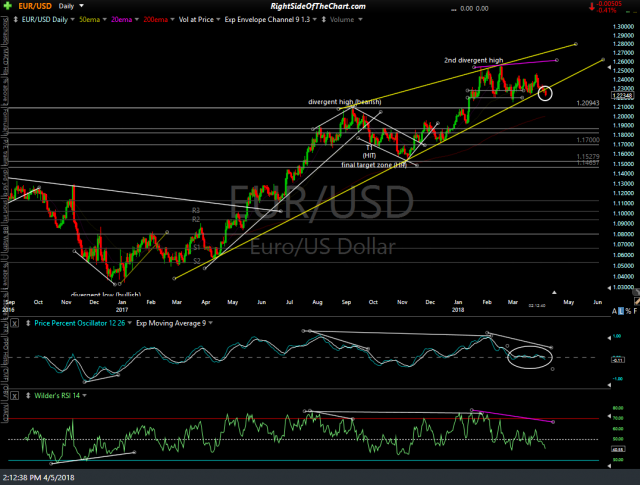
Task: Click the R2 resistance label
Action: pos(196,220)
